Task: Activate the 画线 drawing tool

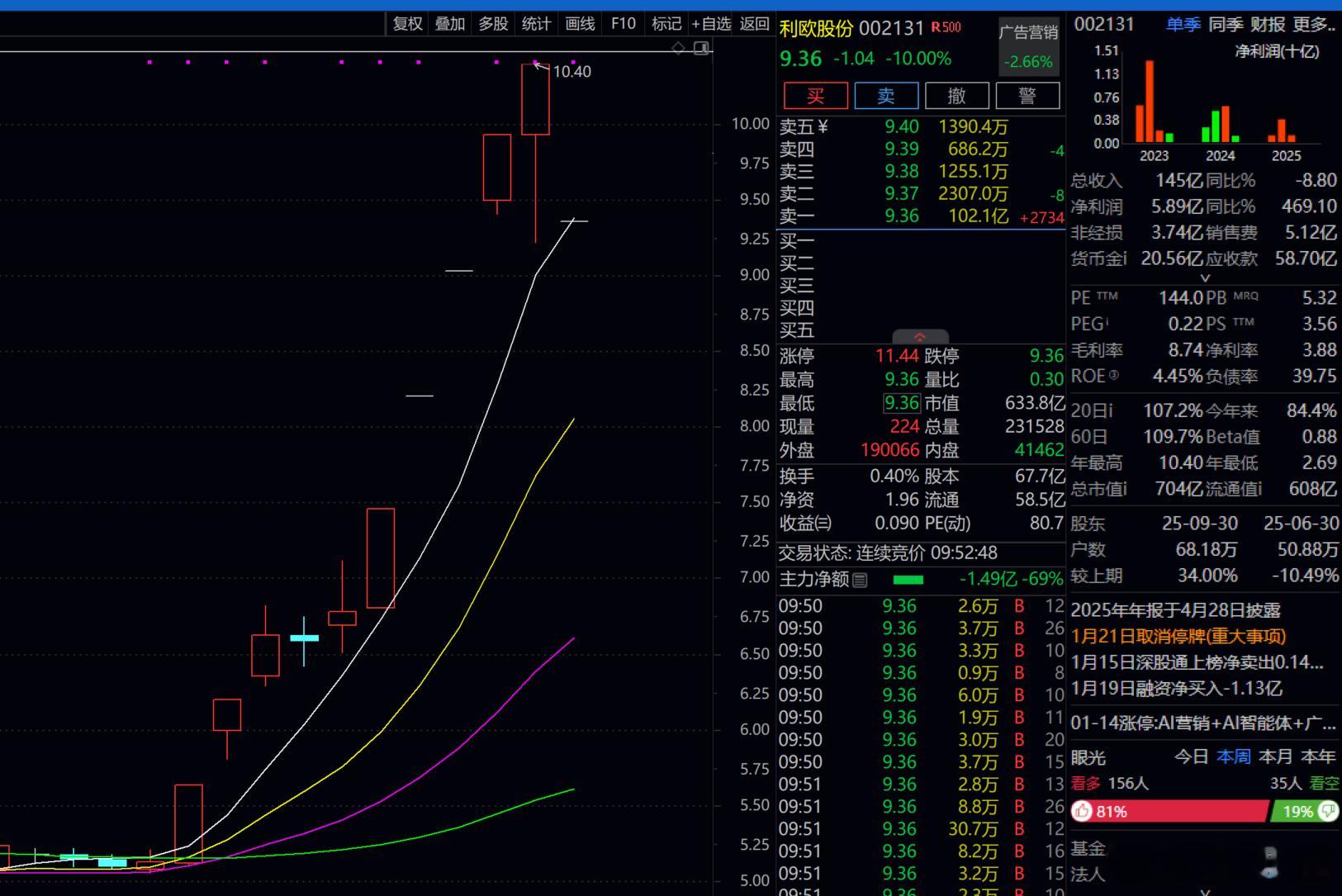Action: tap(580, 24)
